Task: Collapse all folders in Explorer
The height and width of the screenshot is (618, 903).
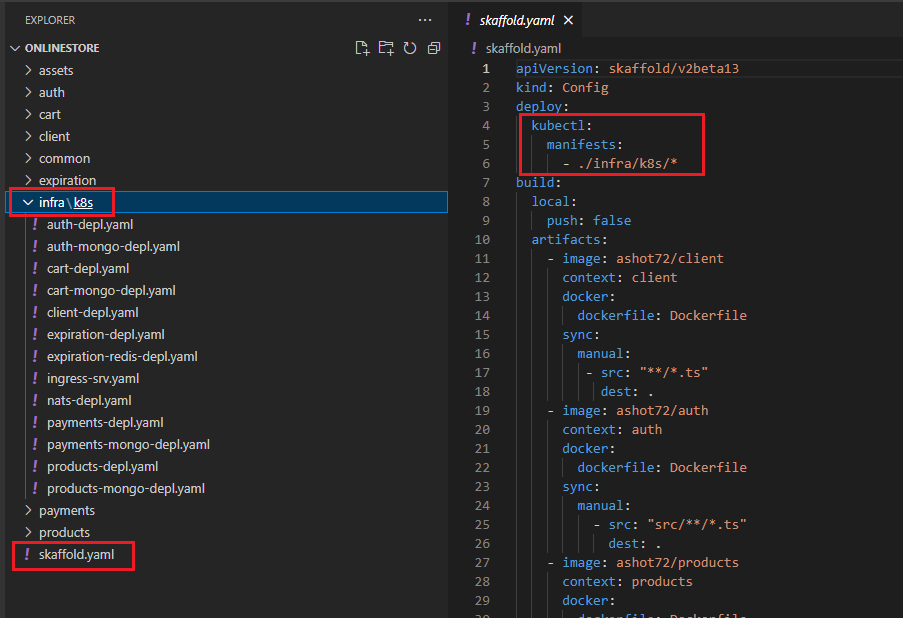Action: pos(434,48)
